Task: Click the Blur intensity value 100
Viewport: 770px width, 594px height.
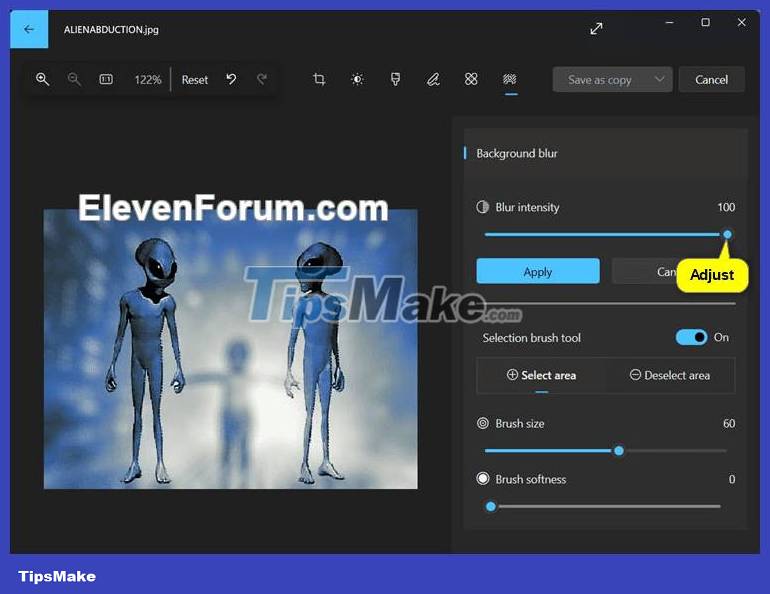Action: click(x=726, y=207)
